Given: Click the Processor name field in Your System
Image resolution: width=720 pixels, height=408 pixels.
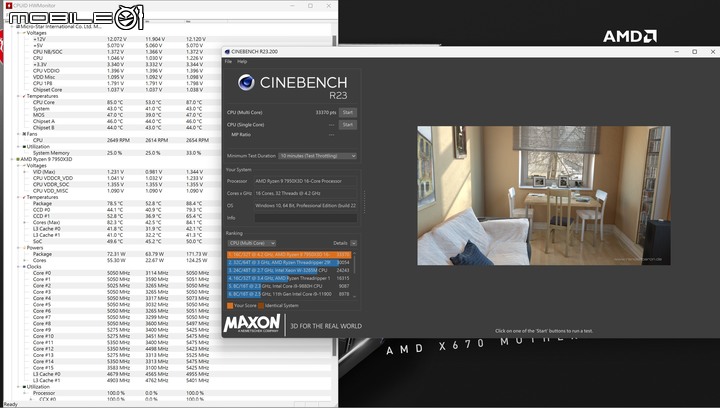Looking at the screenshot, I should click(305, 181).
